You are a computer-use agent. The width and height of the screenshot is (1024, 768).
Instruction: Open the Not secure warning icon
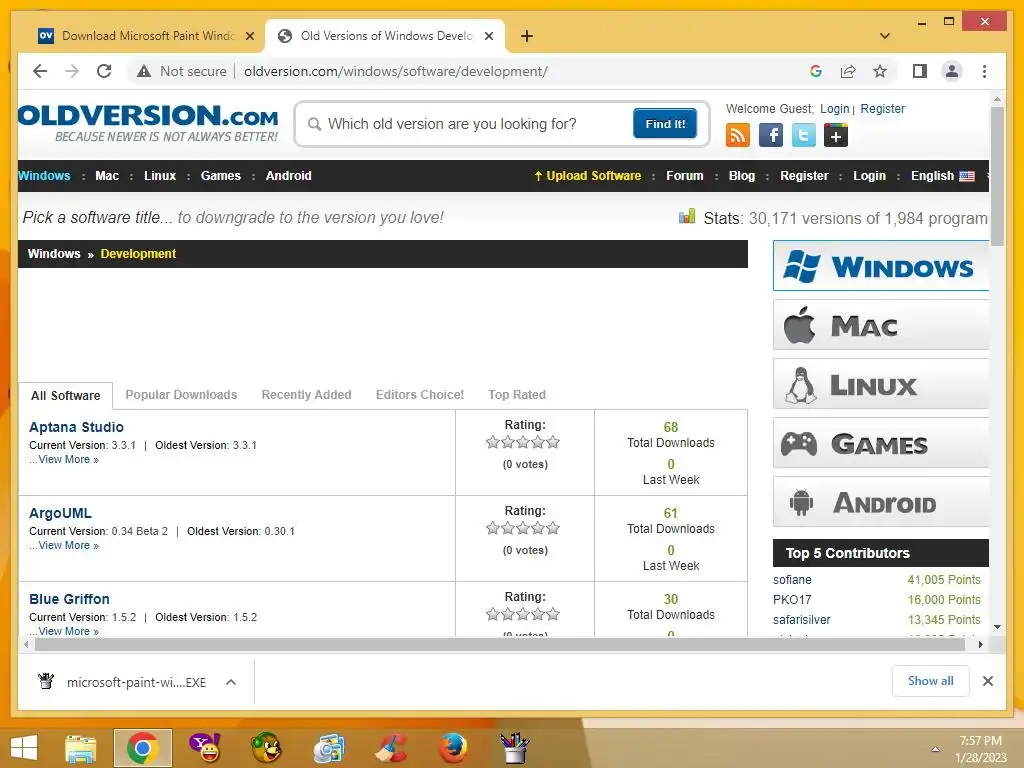[x=144, y=71]
